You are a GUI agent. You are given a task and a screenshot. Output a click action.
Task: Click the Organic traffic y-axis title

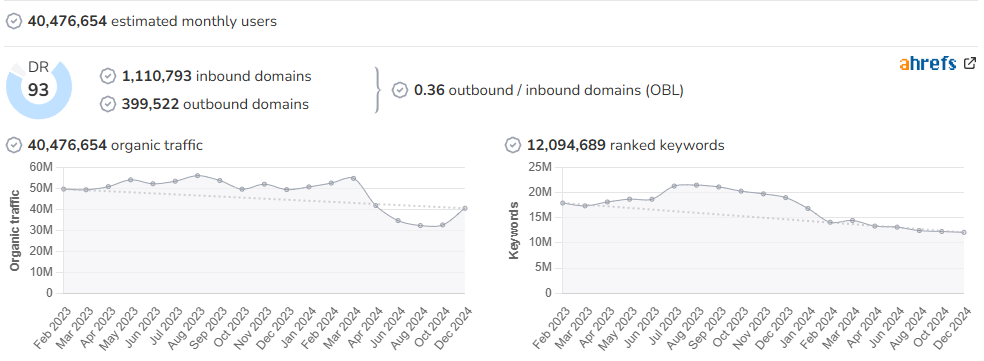click(14, 230)
